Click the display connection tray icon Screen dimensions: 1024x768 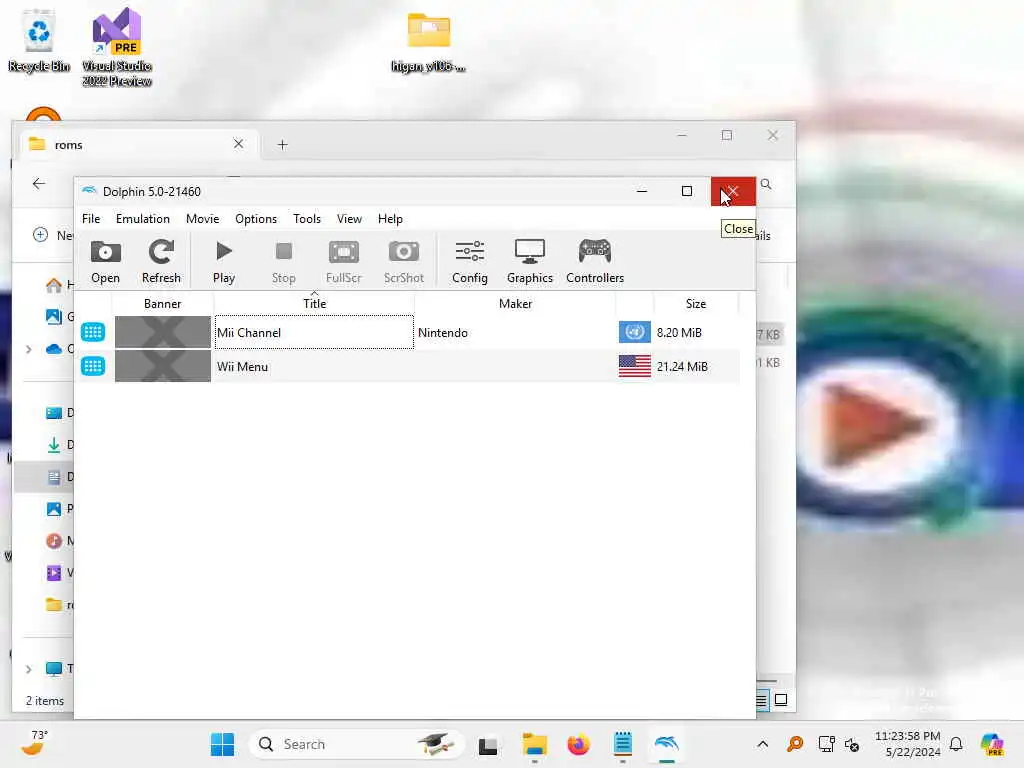tap(826, 744)
